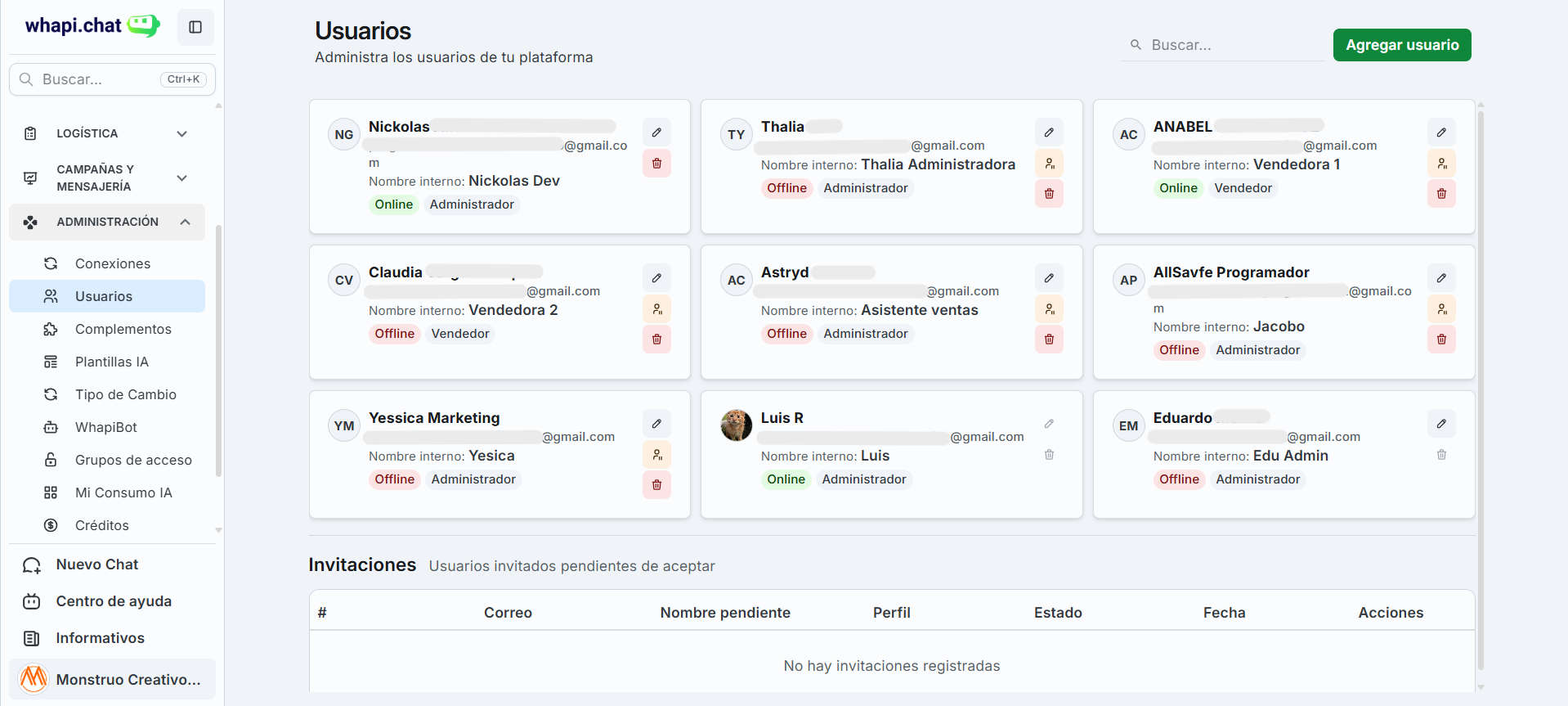The image size is (1568, 706).
Task: Open Complementos menu item
Action: (x=107, y=329)
